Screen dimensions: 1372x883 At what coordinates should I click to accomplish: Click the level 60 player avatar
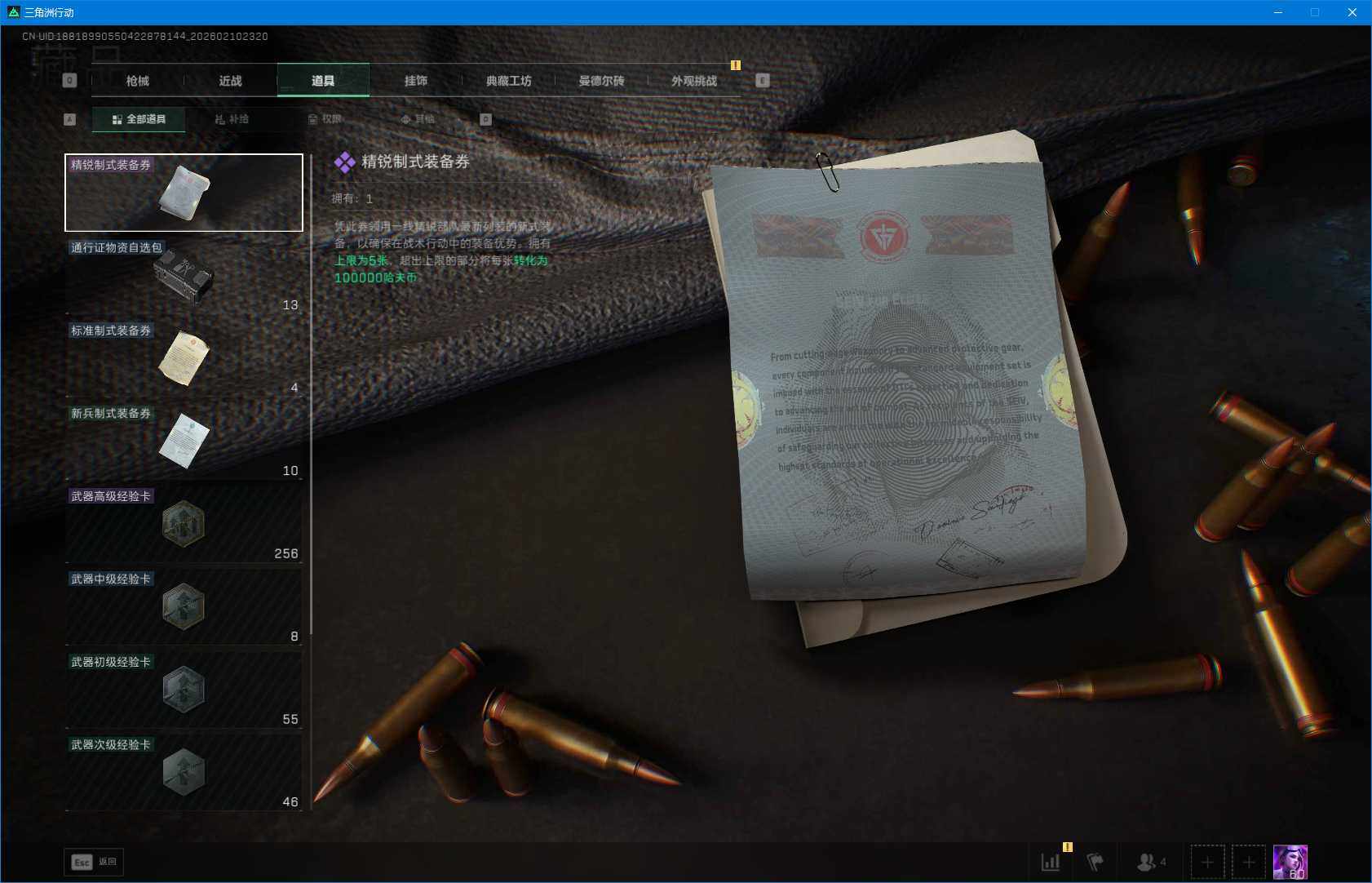pos(1291,861)
